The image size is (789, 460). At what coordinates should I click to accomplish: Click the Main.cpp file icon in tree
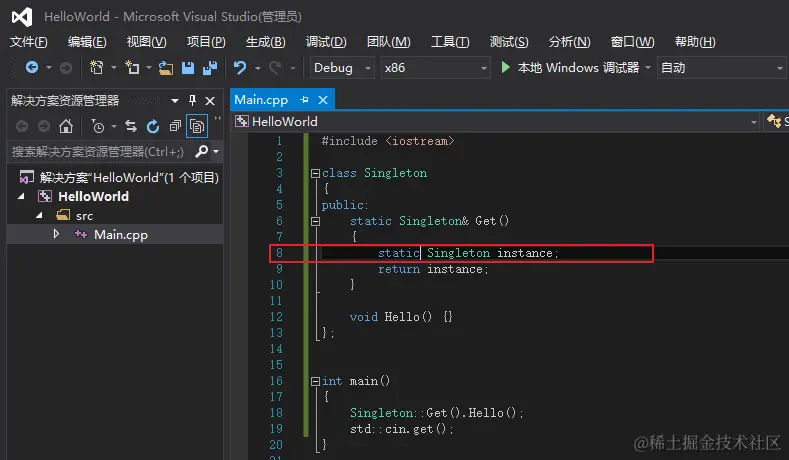[81, 234]
